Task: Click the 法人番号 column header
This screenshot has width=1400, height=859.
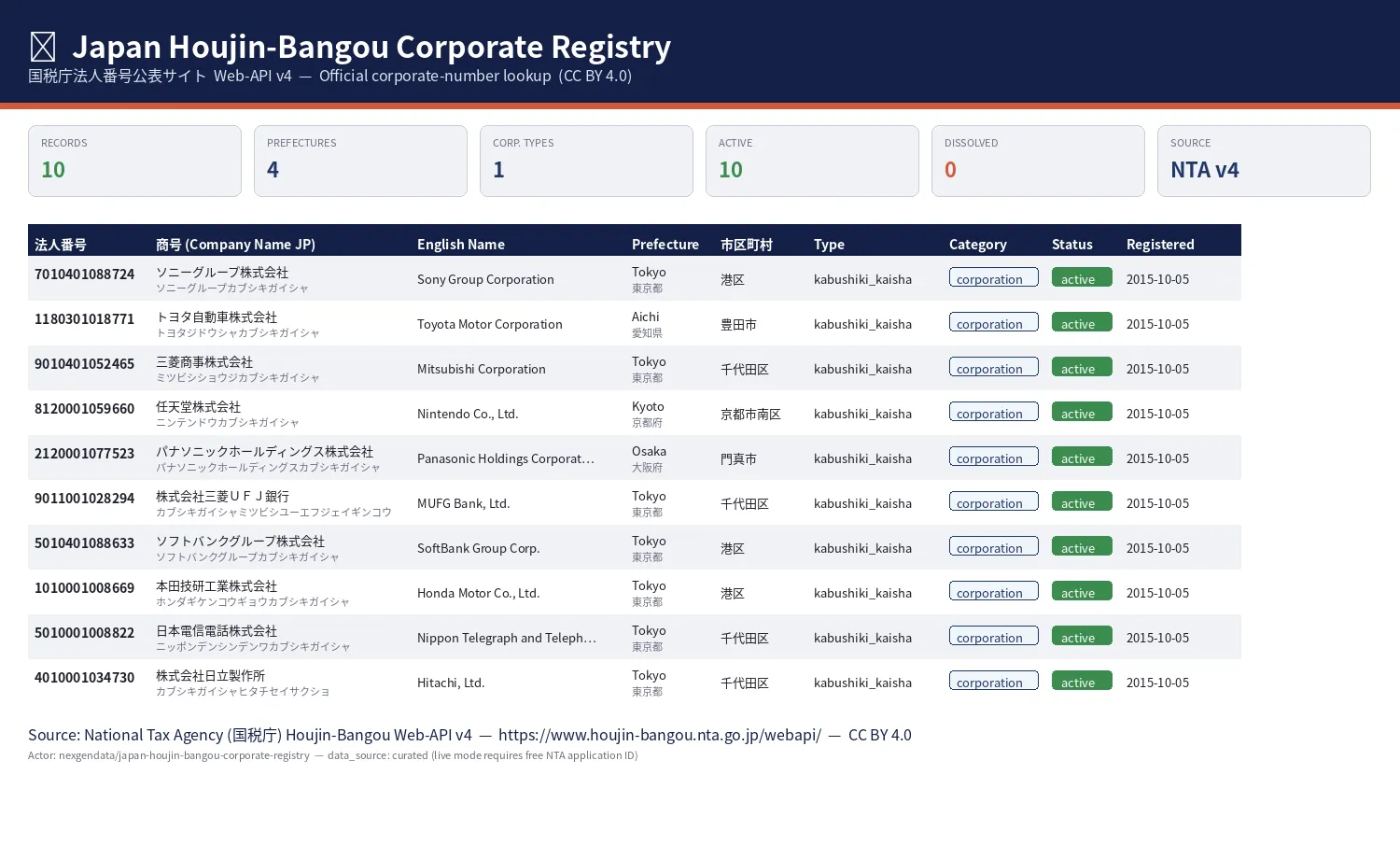Action: coord(61,245)
